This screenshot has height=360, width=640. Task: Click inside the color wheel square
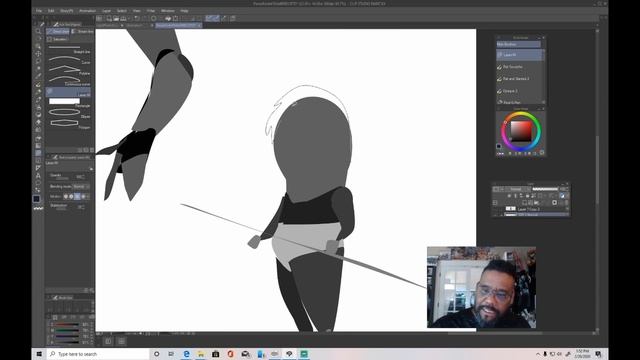521,131
